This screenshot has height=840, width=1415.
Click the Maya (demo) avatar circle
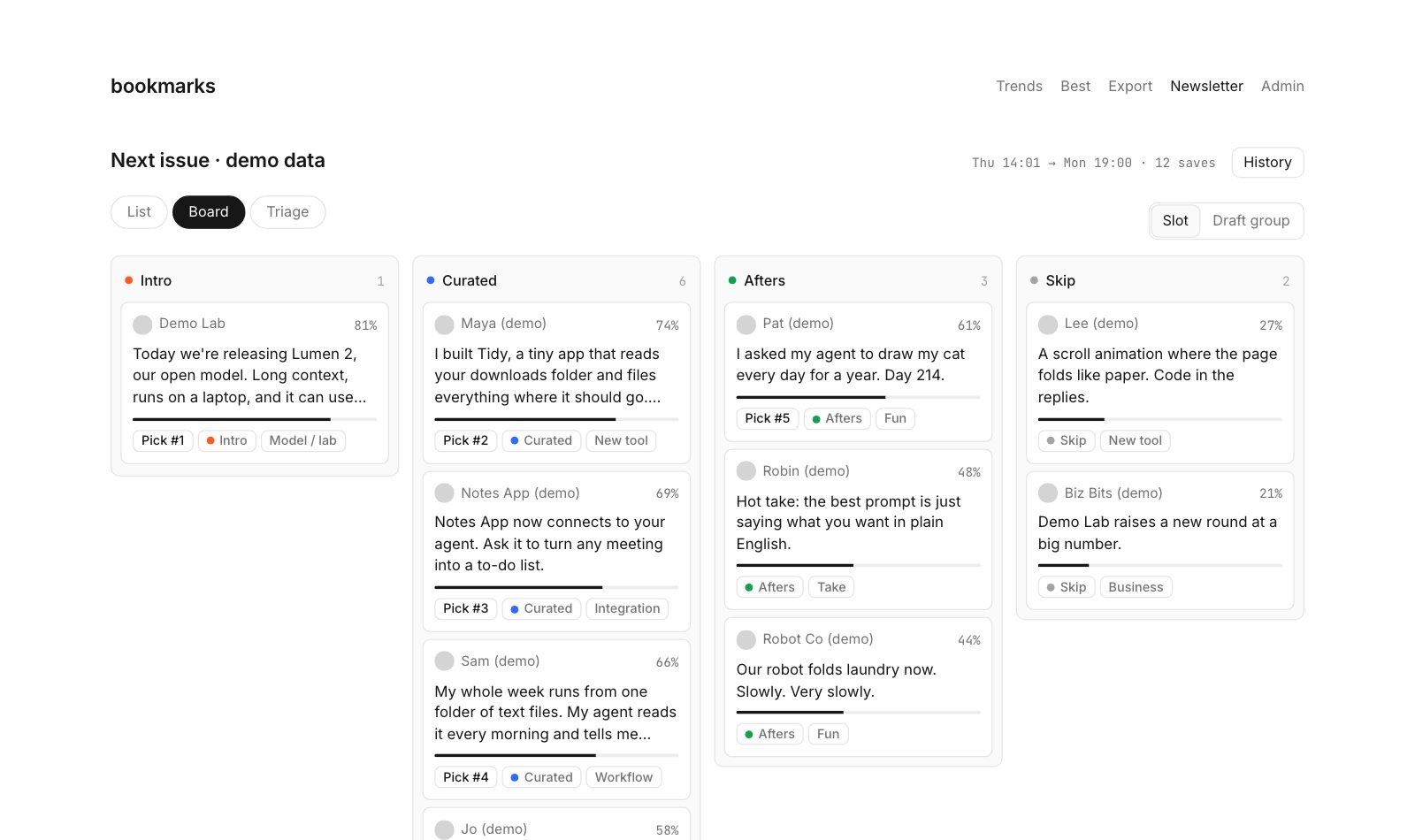click(444, 325)
